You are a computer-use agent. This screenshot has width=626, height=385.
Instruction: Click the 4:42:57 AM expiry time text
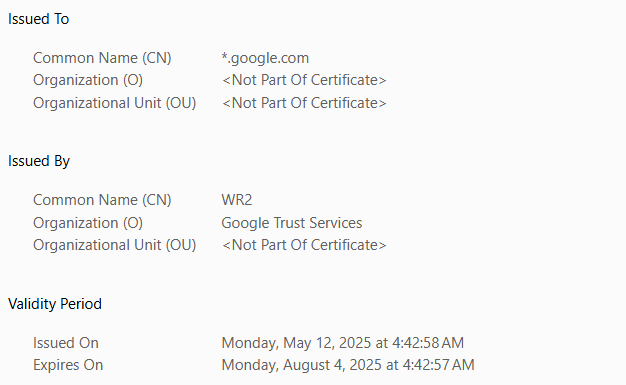(438, 365)
